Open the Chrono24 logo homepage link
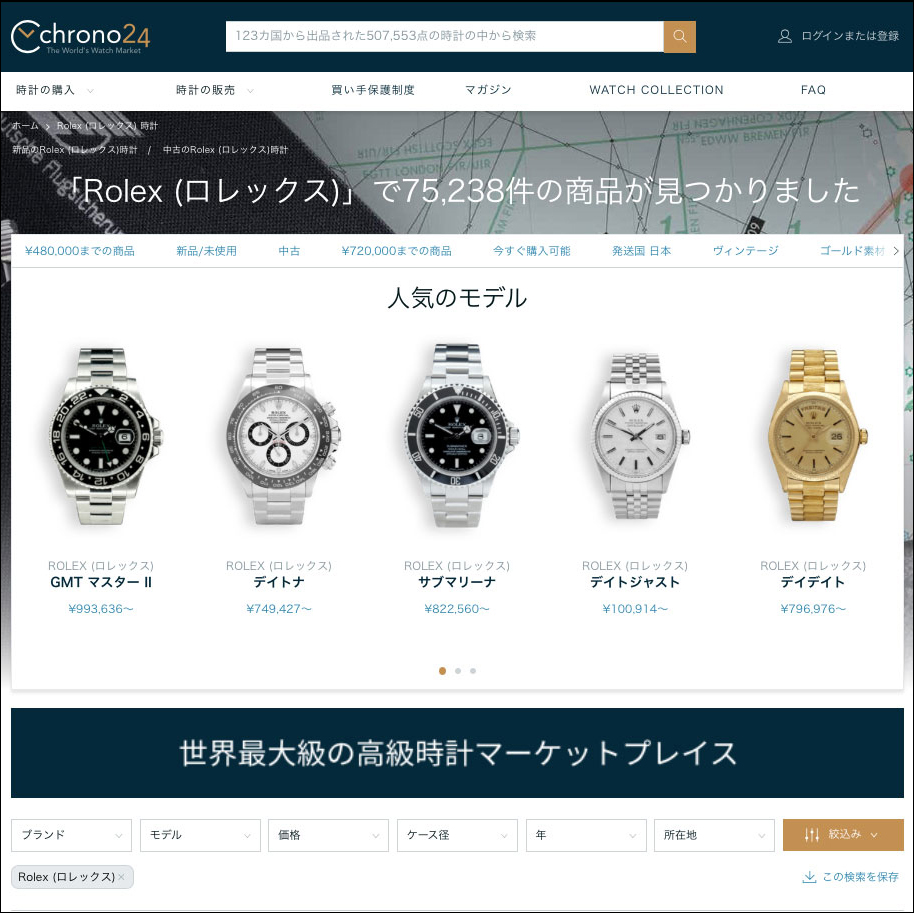The width and height of the screenshot is (914, 913). pos(80,37)
